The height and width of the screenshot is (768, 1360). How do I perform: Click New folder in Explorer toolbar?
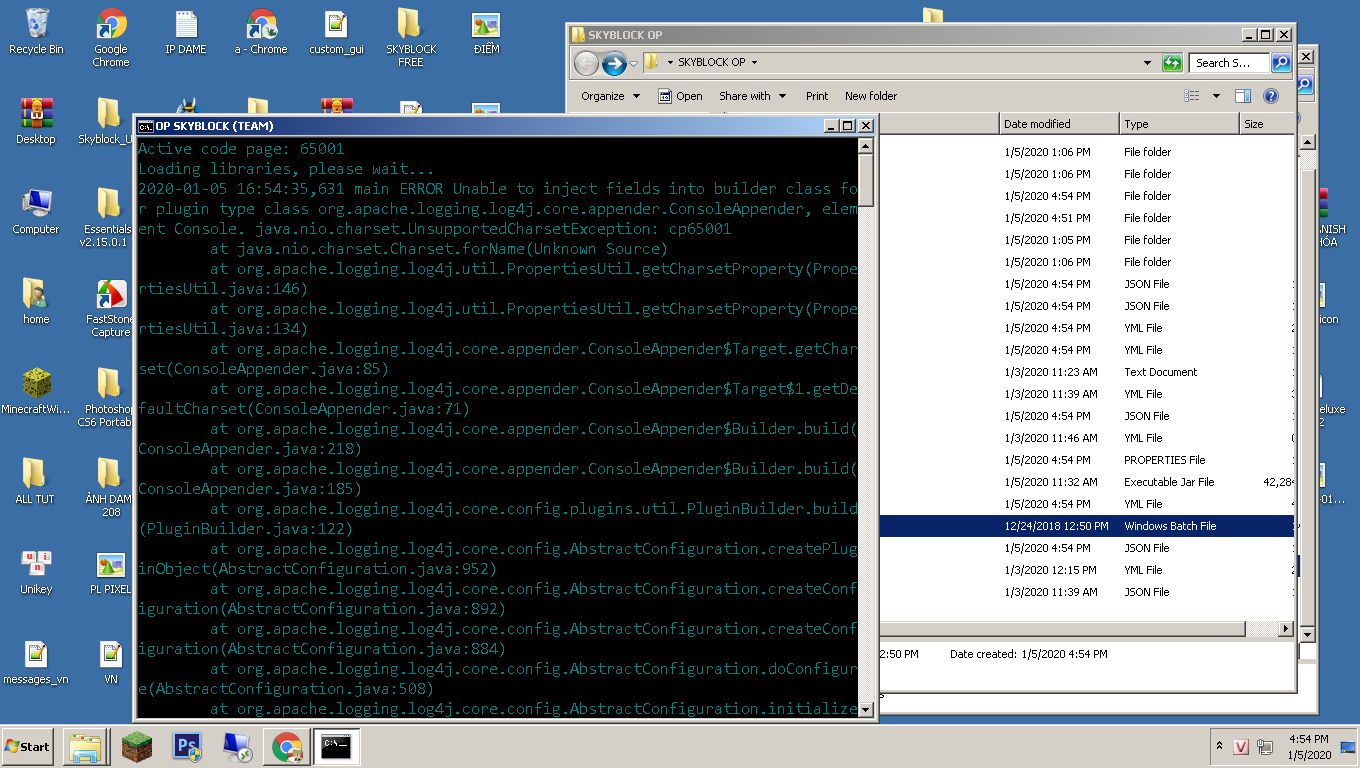870,96
